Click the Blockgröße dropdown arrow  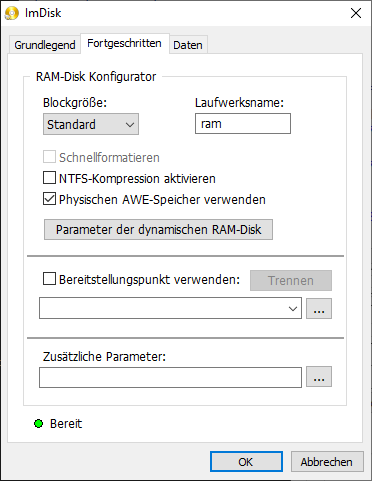[x=130, y=125]
